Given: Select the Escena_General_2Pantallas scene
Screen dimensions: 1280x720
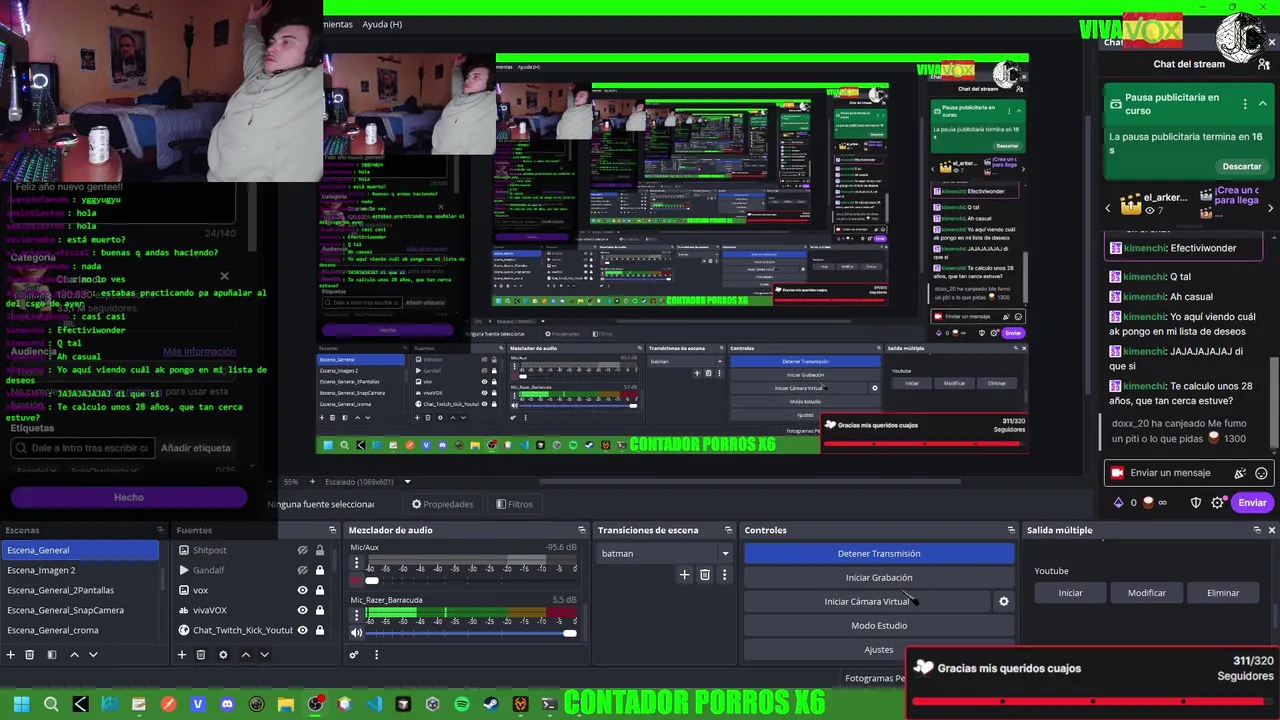Looking at the screenshot, I should point(80,590).
